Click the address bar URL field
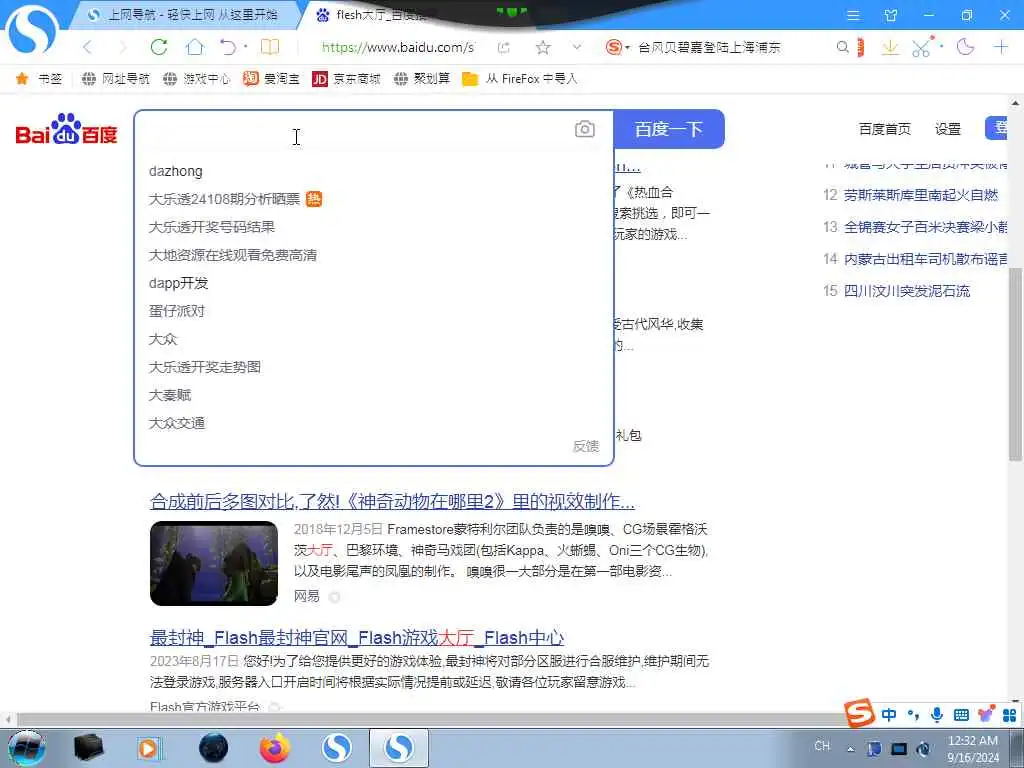 pos(397,47)
